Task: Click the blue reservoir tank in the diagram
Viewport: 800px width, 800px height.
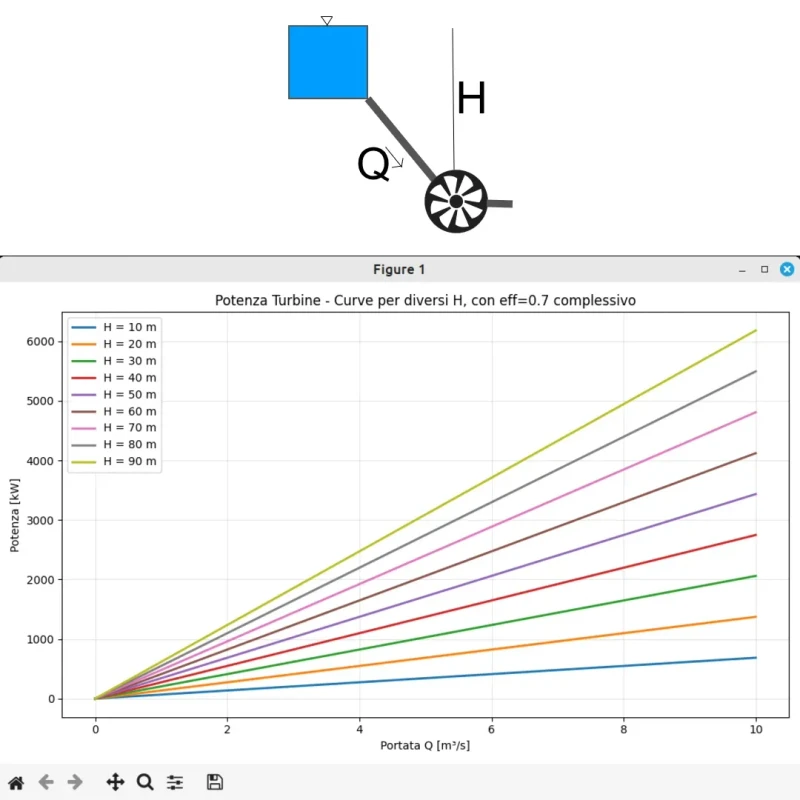Action: 328,62
